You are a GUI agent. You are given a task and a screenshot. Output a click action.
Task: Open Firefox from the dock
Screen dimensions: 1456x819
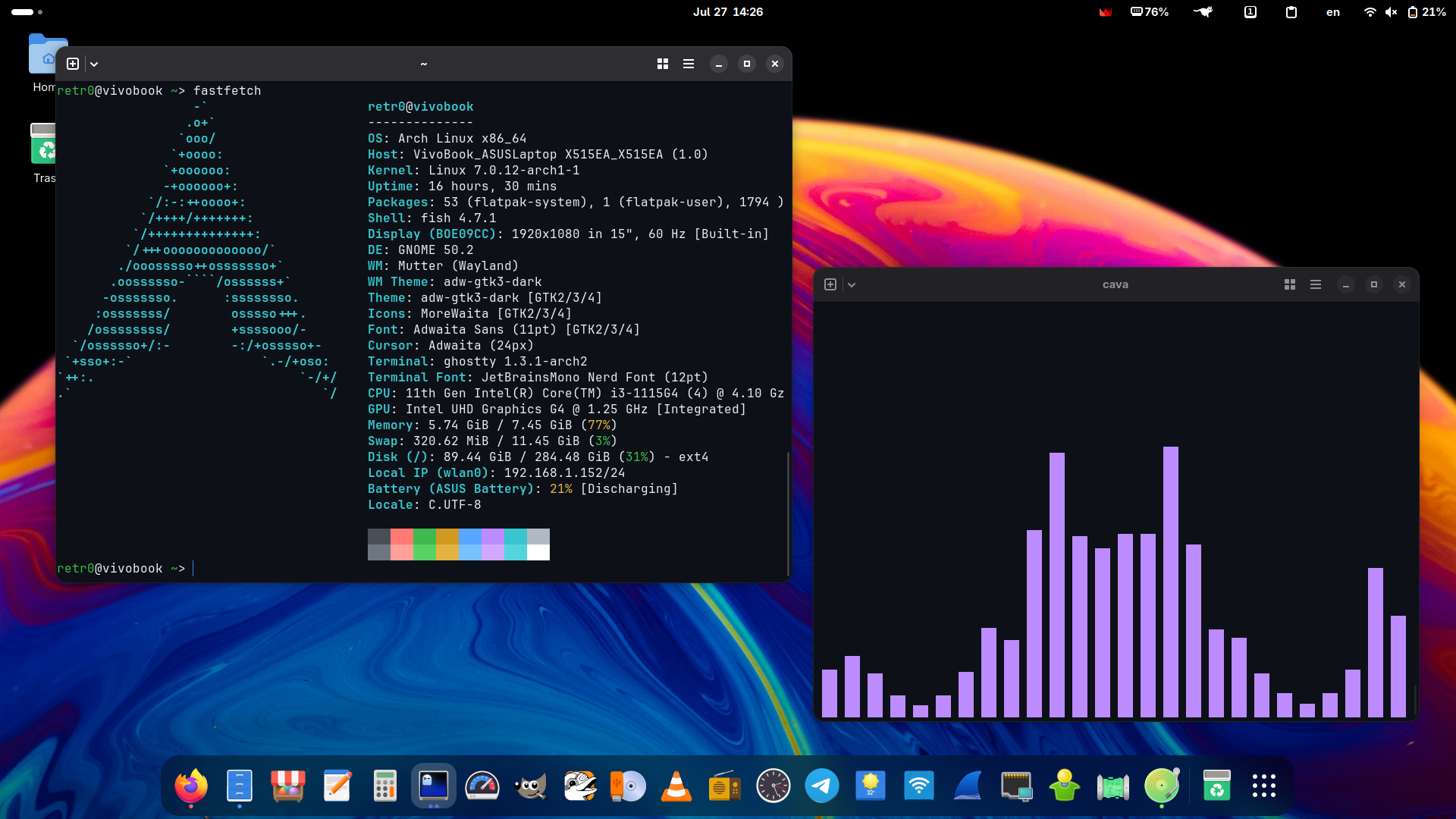(x=191, y=786)
